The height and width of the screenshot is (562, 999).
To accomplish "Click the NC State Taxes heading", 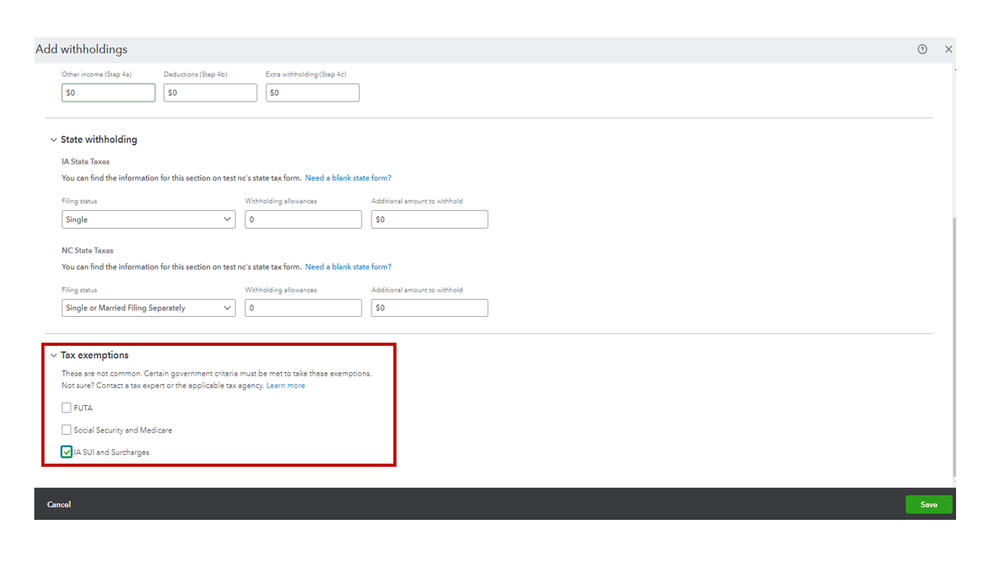I will coord(87,250).
